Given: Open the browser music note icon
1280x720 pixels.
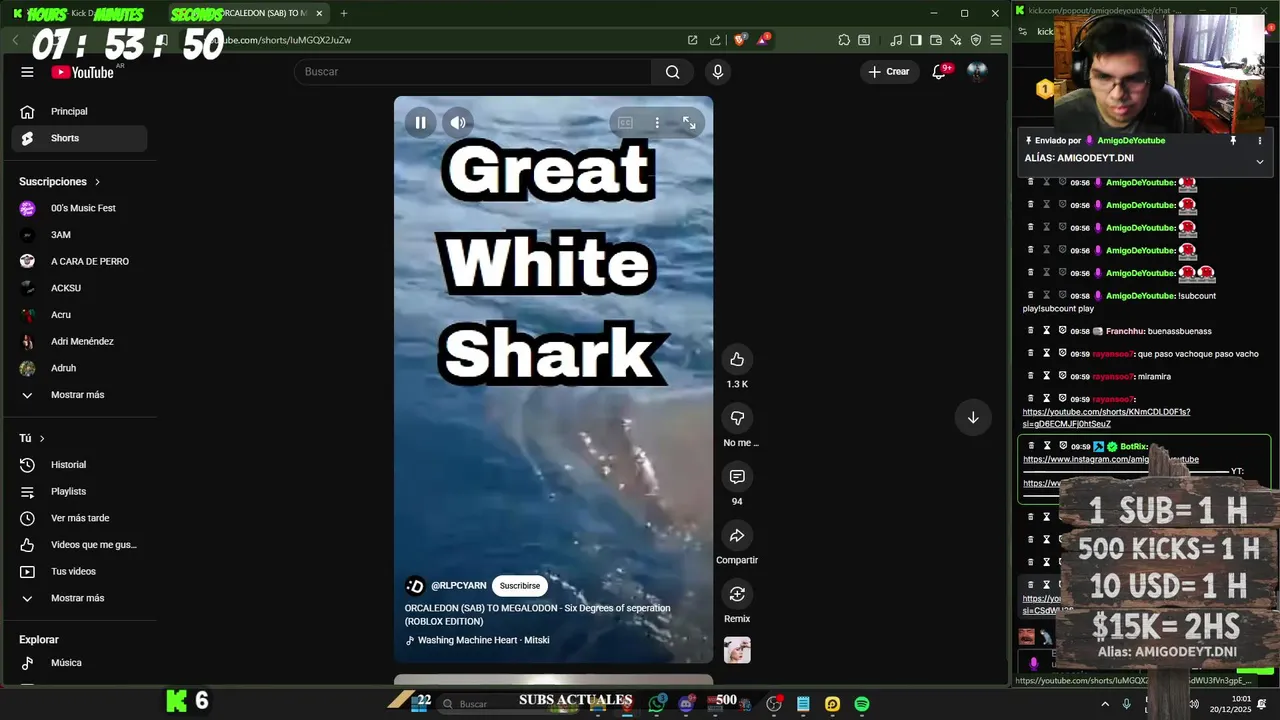Looking at the screenshot, I should coord(896,40).
